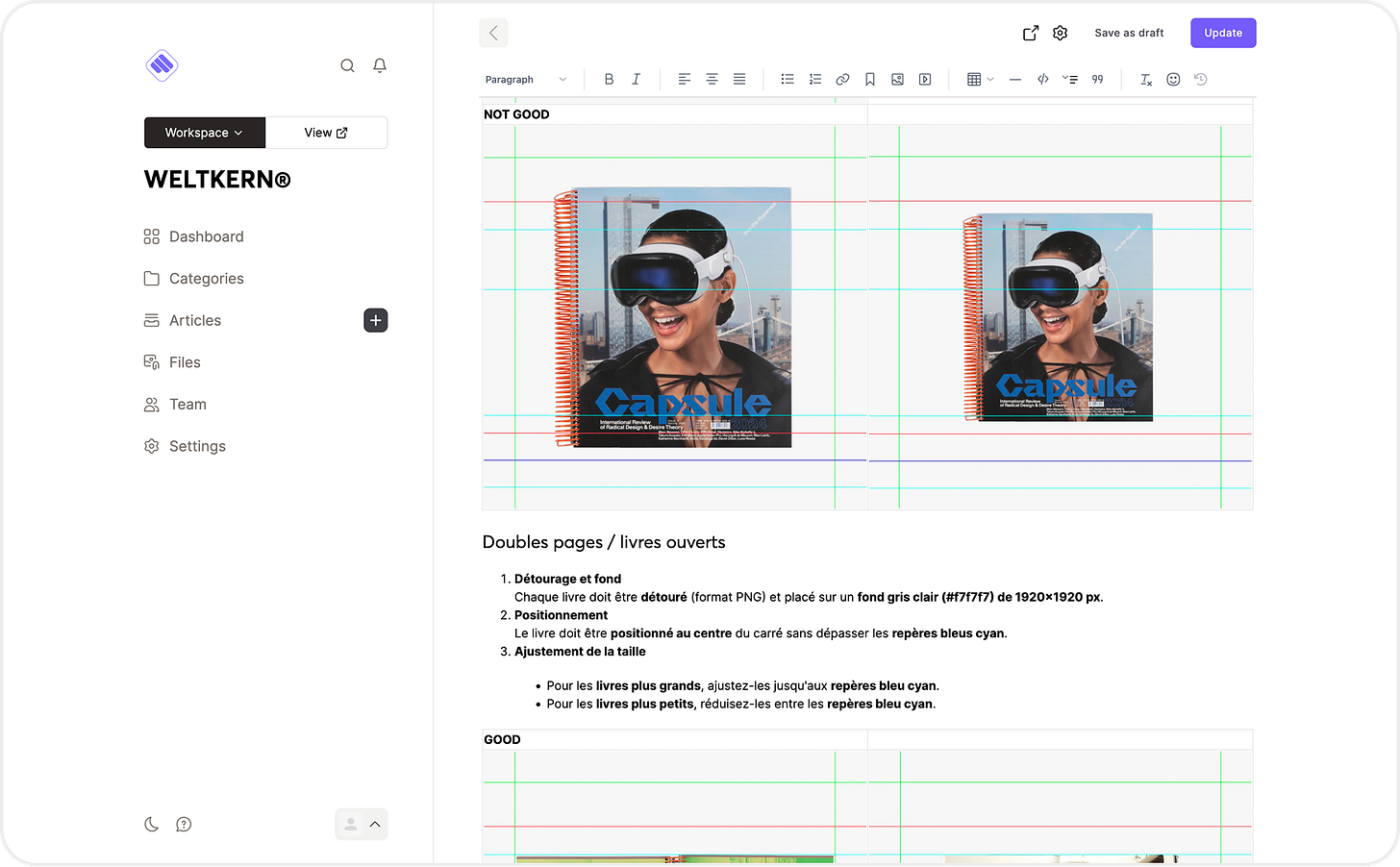Toggle dark mode moon icon
This screenshot has height=867, width=1400.
click(x=151, y=824)
